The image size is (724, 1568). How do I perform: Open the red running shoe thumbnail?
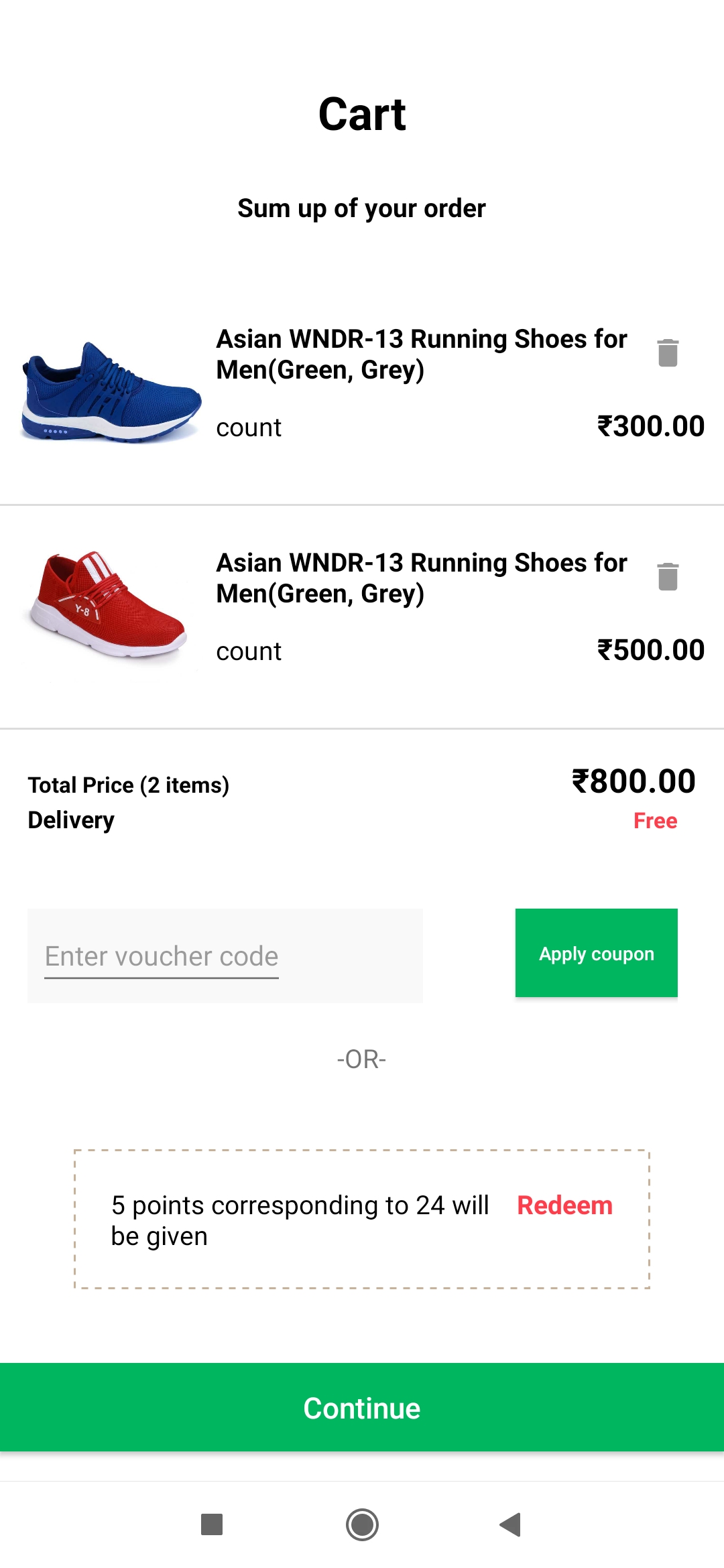(x=109, y=605)
